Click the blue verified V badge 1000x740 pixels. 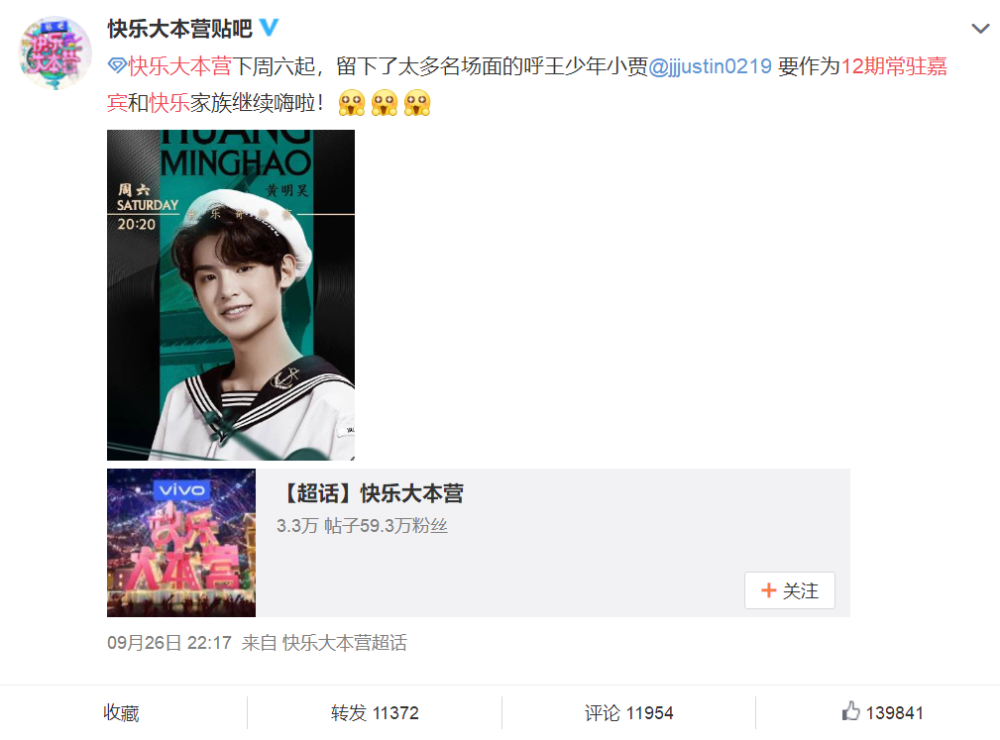(269, 27)
